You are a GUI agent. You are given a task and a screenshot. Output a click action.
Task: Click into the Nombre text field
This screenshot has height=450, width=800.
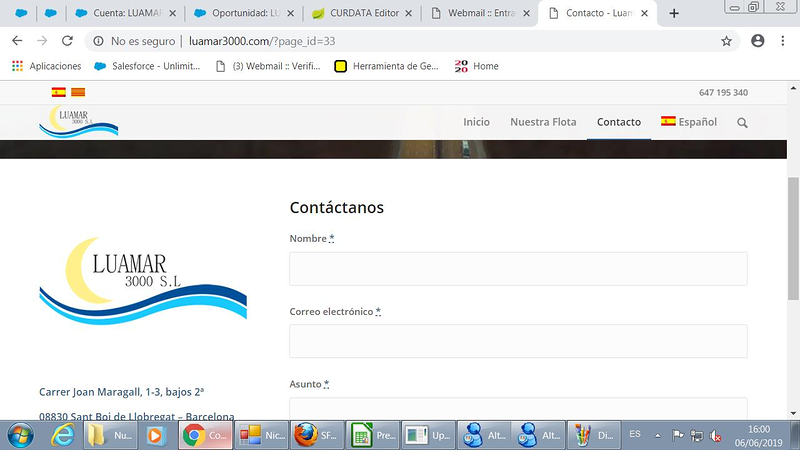point(518,269)
